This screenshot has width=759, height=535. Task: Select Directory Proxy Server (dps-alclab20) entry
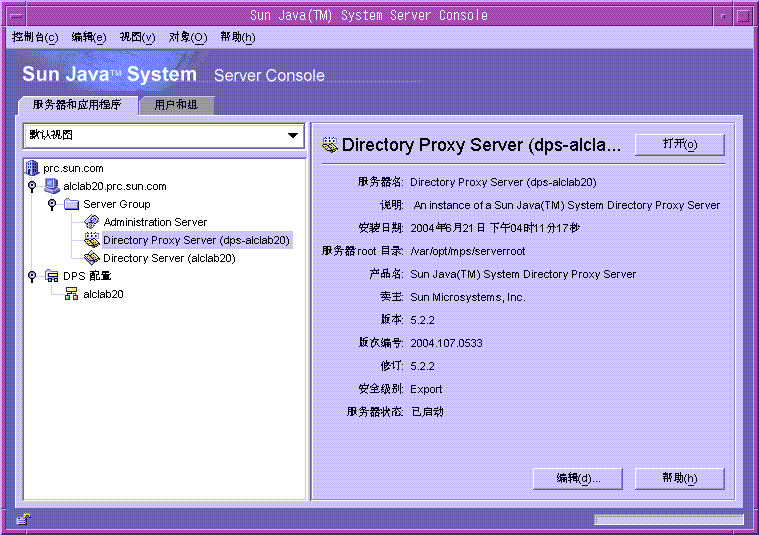coord(197,240)
